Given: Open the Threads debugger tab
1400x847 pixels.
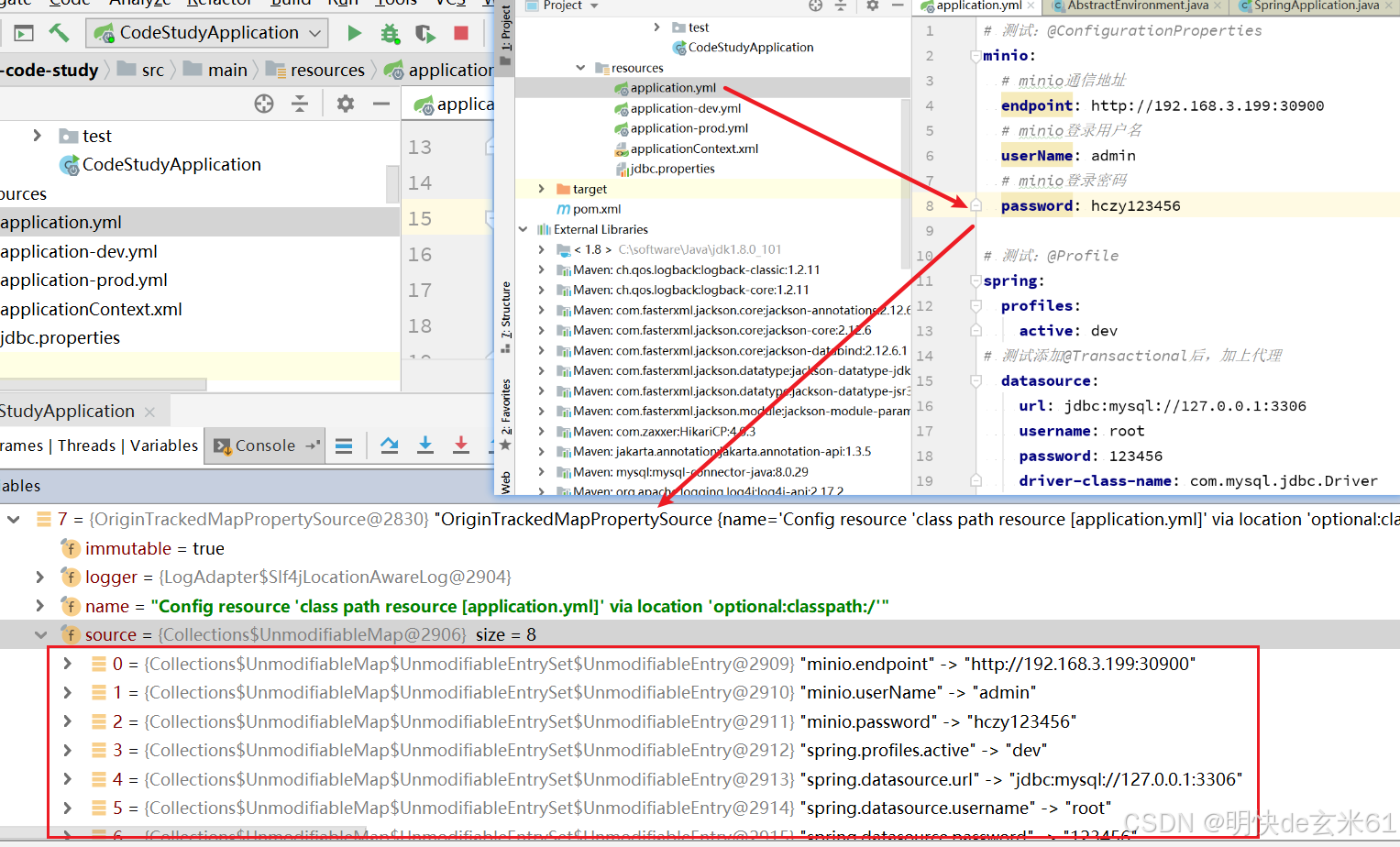Looking at the screenshot, I should pyautogui.click(x=86, y=445).
